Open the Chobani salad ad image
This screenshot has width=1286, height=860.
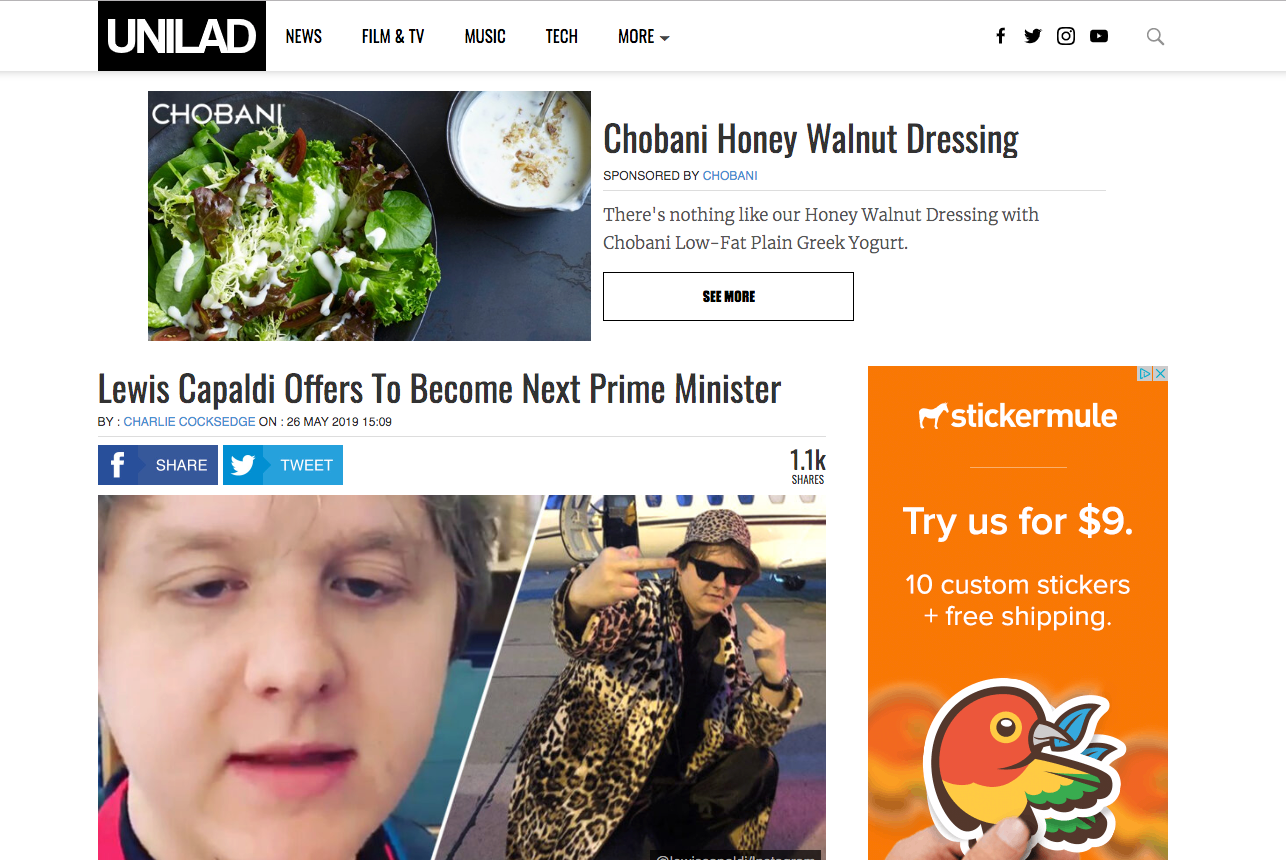(369, 216)
